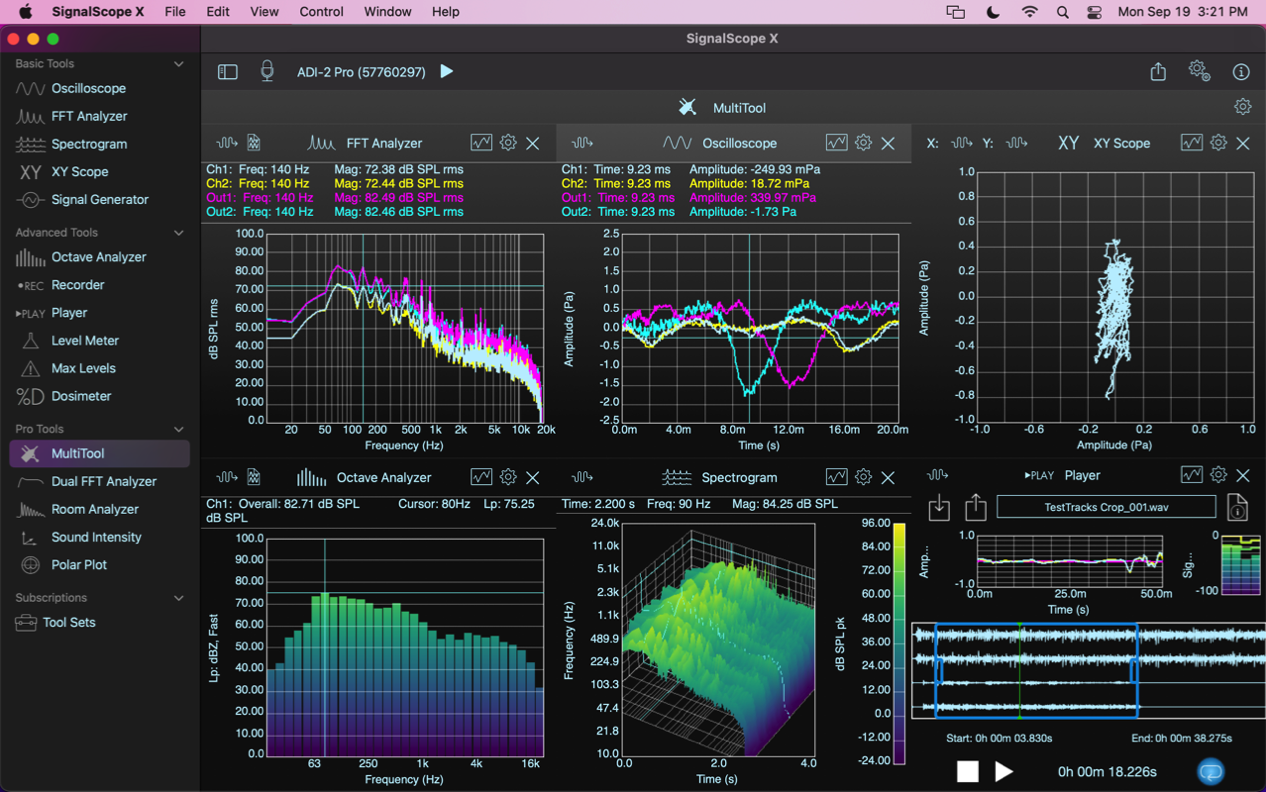
Task: Open the file info icon next to TestTracks filename
Action: pyautogui.click(x=1237, y=507)
